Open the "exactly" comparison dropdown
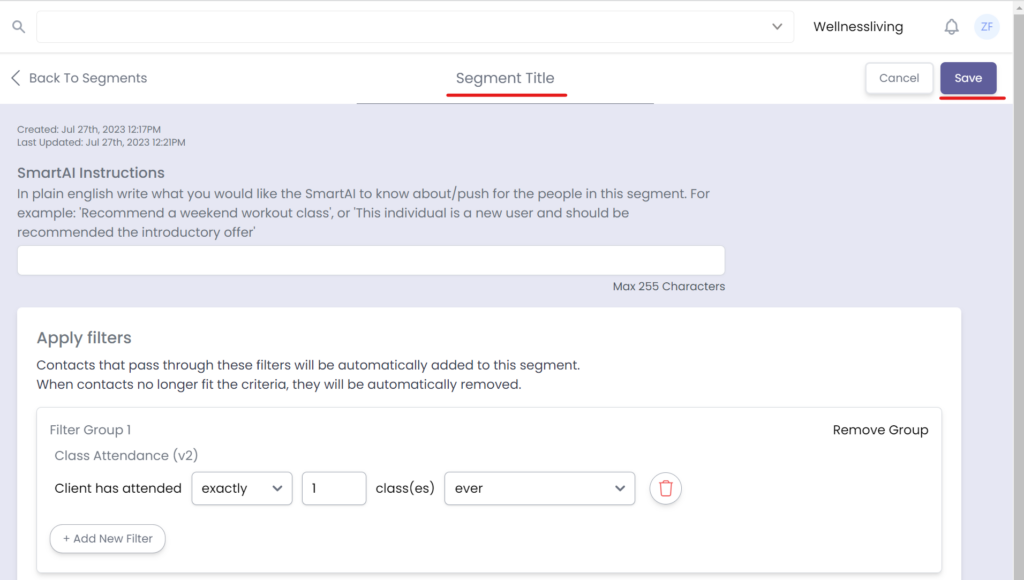 click(x=241, y=488)
